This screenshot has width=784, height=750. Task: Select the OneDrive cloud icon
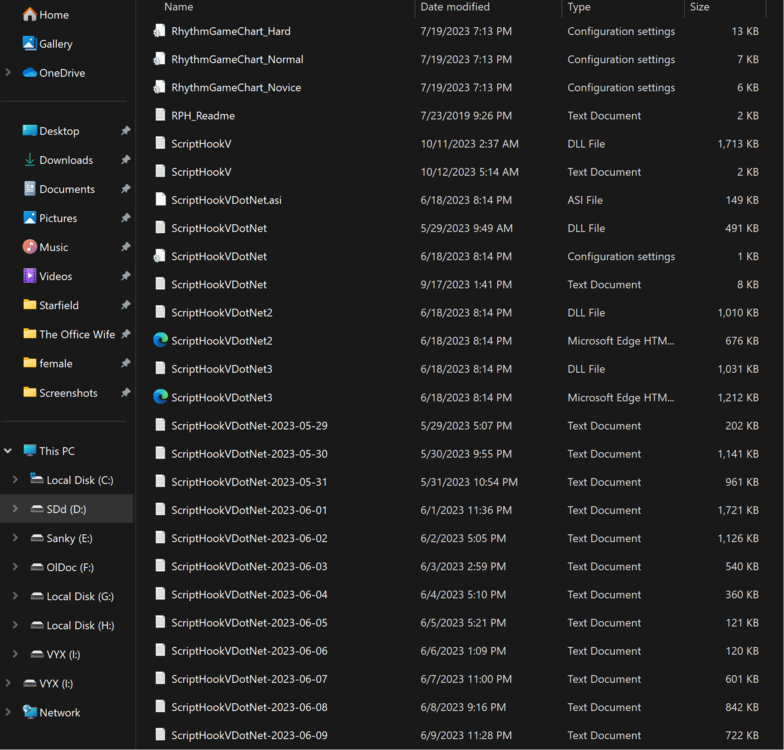tap(30, 72)
